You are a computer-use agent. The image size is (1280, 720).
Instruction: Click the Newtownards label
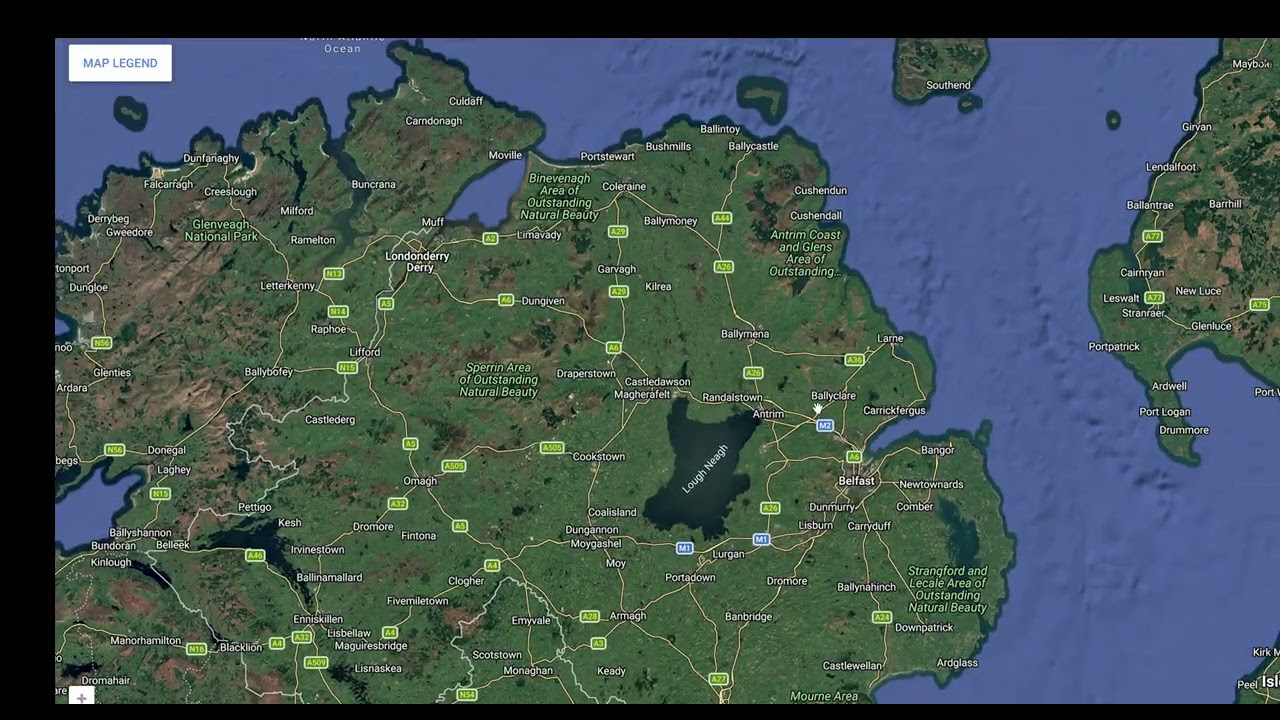(932, 485)
